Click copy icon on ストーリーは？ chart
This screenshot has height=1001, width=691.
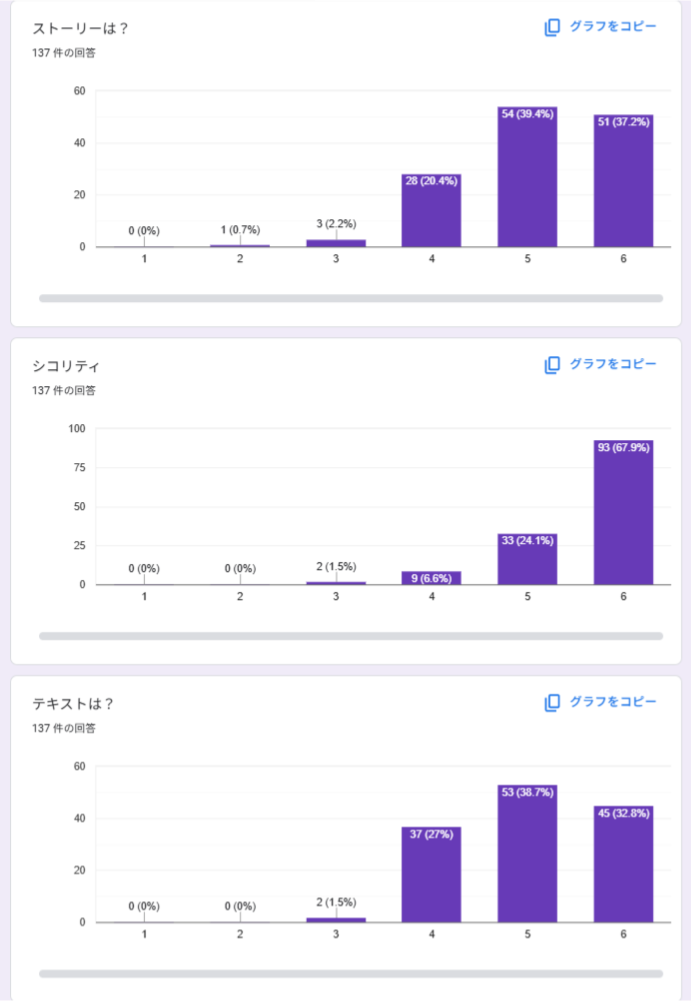(552, 28)
